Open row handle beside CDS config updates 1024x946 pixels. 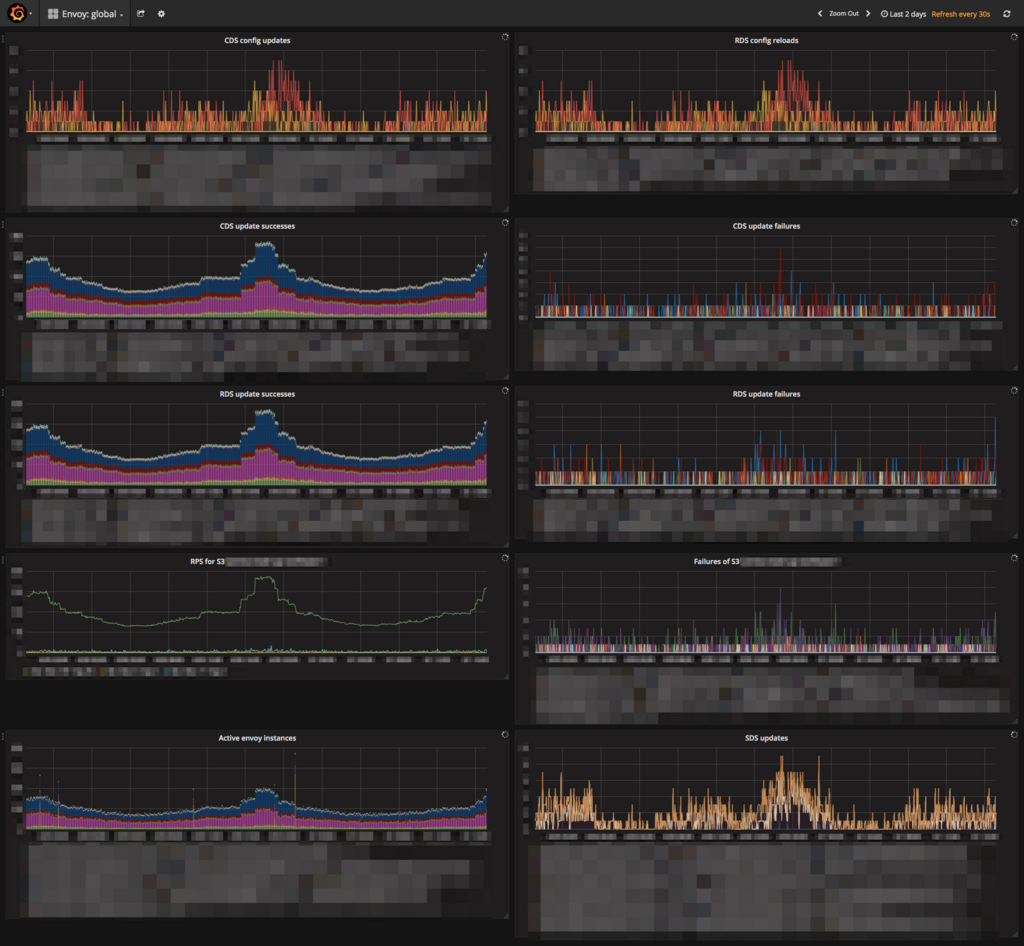(x=3, y=40)
